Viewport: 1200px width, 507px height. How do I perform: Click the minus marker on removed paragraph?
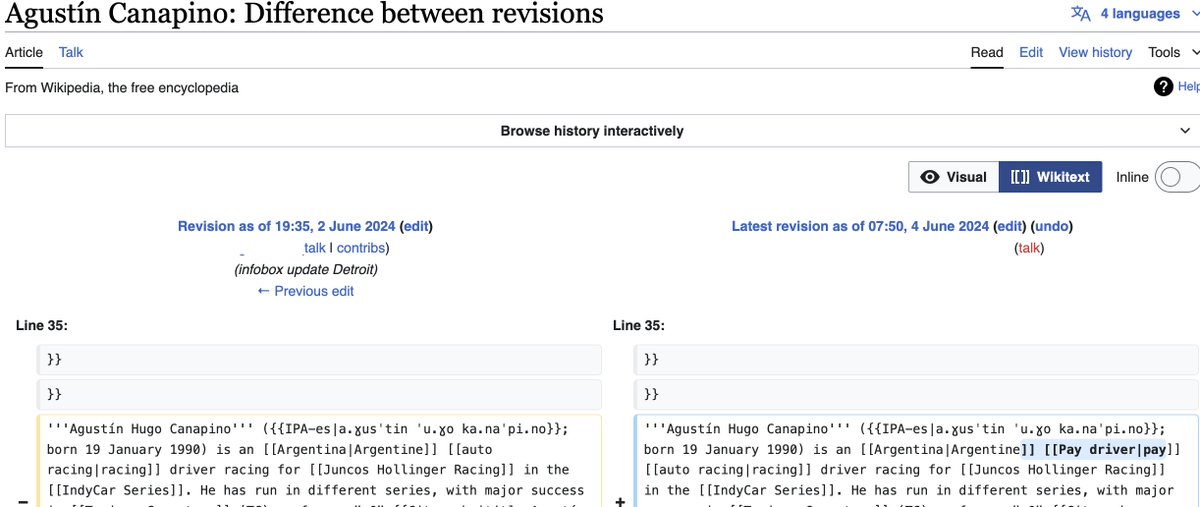23,500
